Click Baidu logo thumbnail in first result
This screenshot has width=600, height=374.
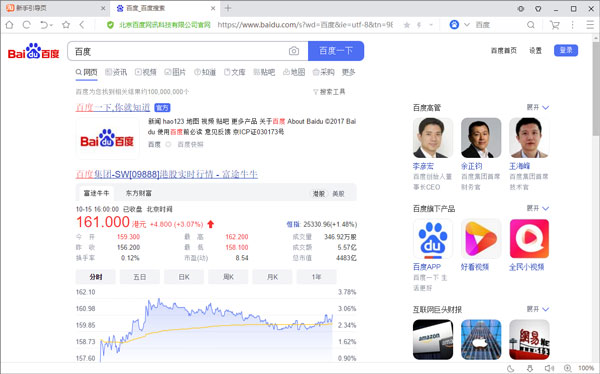(107, 138)
